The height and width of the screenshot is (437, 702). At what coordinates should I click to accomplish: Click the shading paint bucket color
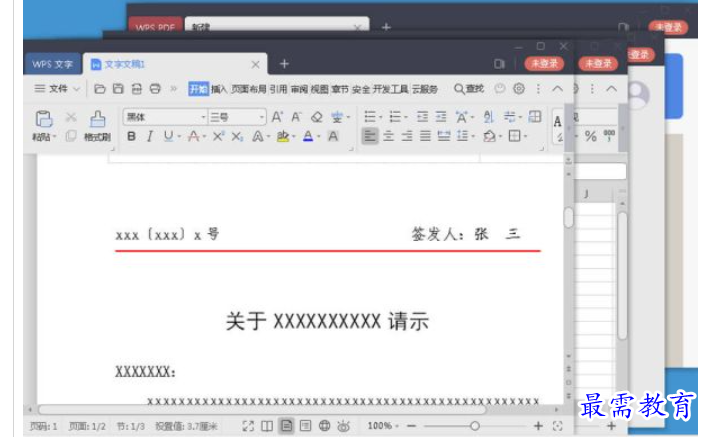tap(489, 136)
